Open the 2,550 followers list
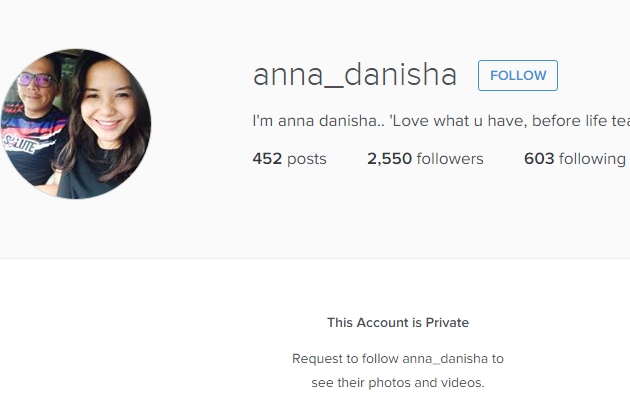 pyautogui.click(x=425, y=159)
